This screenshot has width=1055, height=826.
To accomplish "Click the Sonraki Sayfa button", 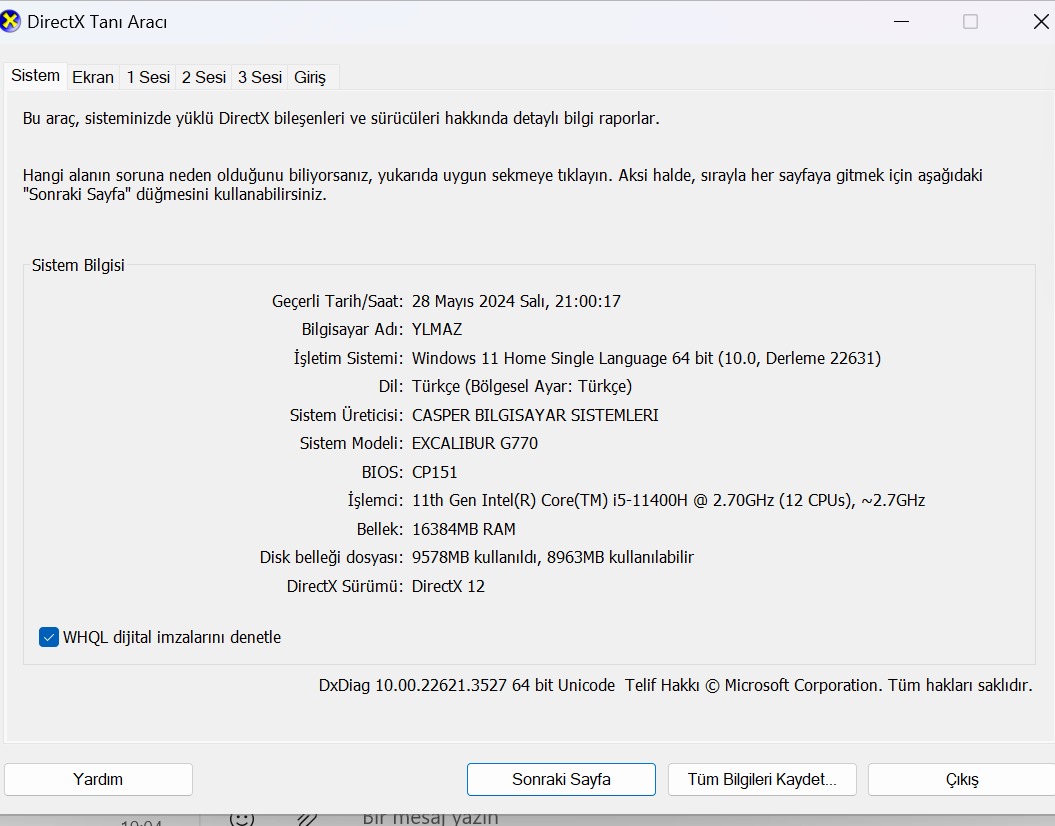I will click(561, 779).
